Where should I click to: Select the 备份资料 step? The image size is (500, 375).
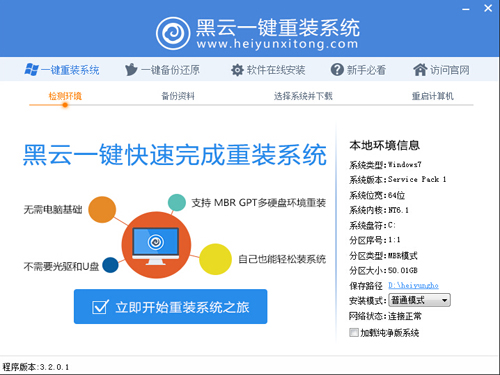pyautogui.click(x=178, y=96)
